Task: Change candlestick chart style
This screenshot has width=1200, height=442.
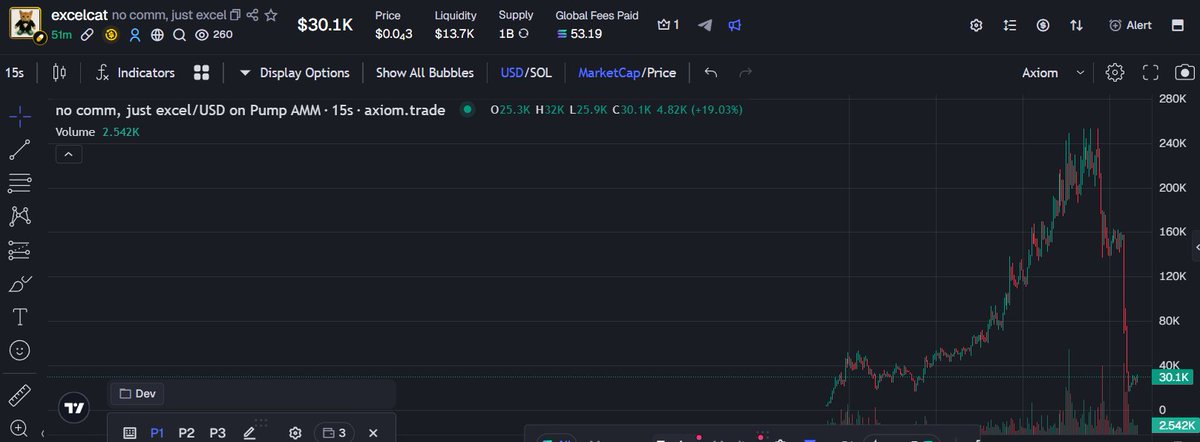Action: click(58, 72)
